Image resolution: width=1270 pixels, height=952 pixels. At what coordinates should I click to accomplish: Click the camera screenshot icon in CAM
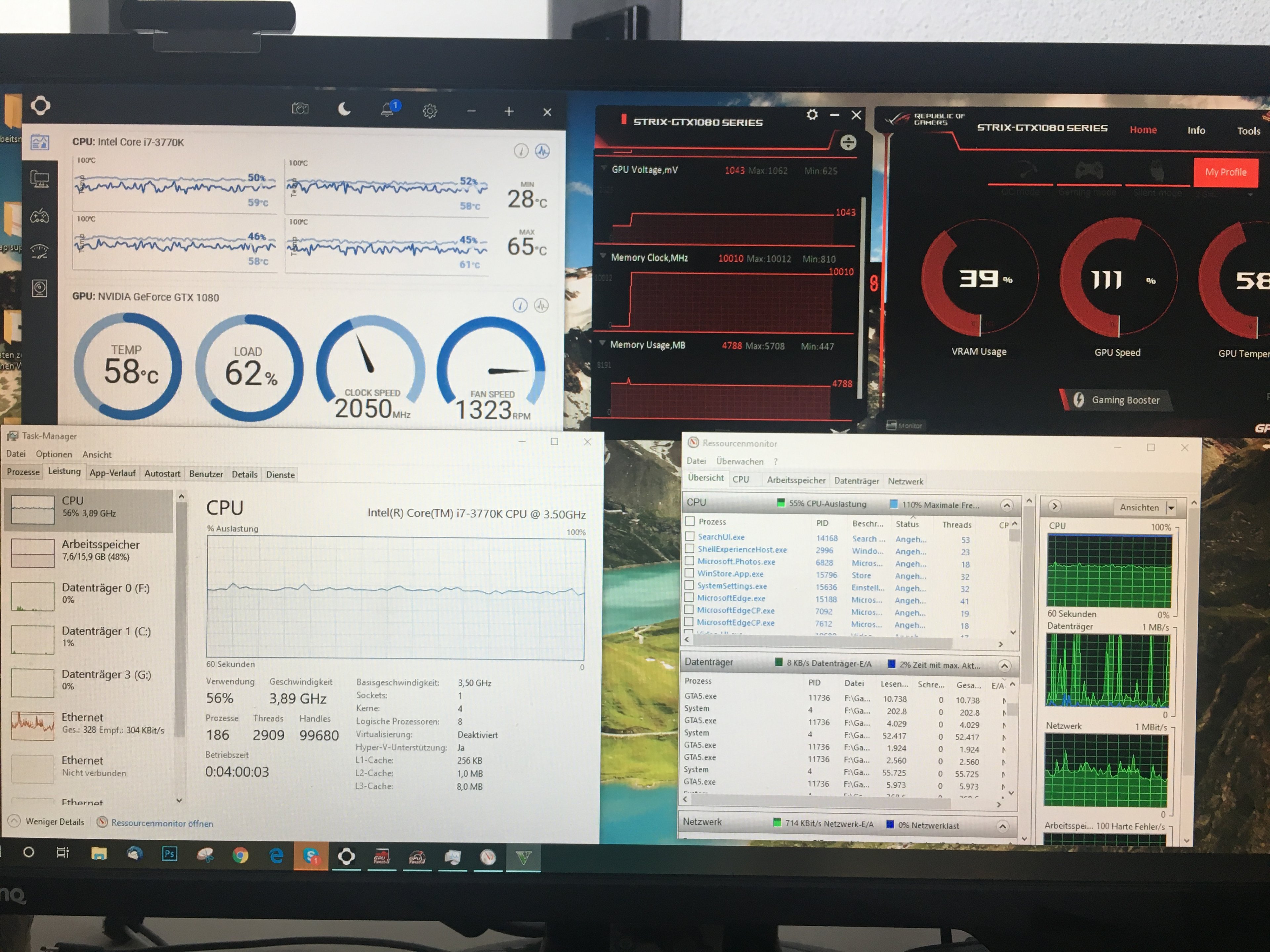(300, 108)
